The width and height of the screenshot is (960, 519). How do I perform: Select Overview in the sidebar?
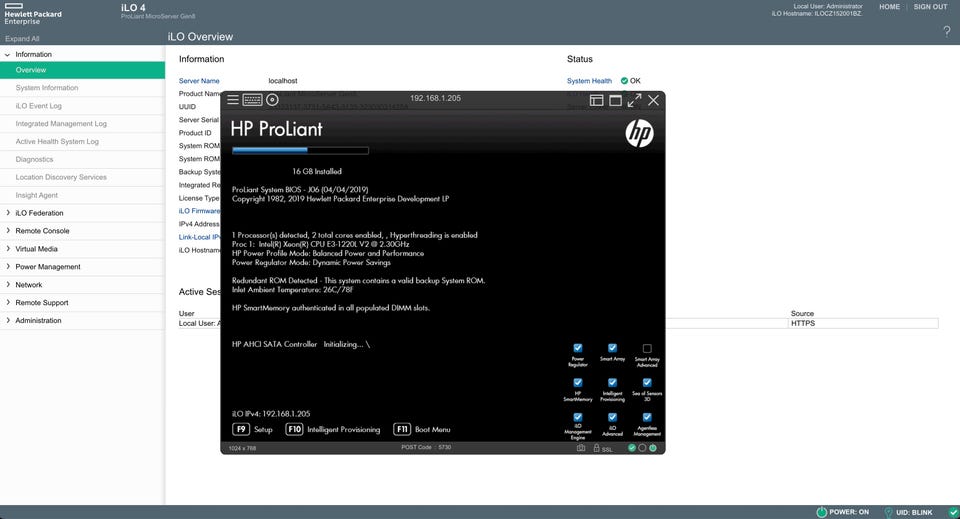coord(82,70)
